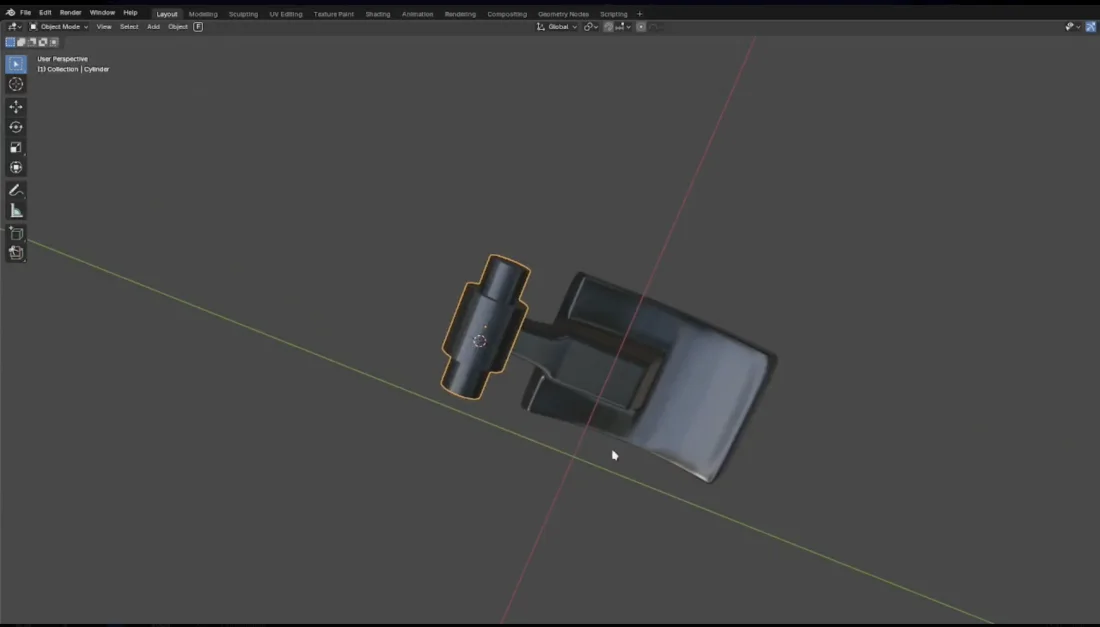Activate the Transform tool

coord(15,168)
